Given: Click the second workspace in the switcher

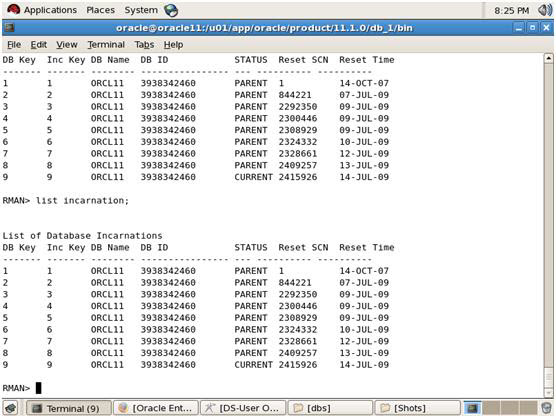Looking at the screenshot, I should pos(491,408).
